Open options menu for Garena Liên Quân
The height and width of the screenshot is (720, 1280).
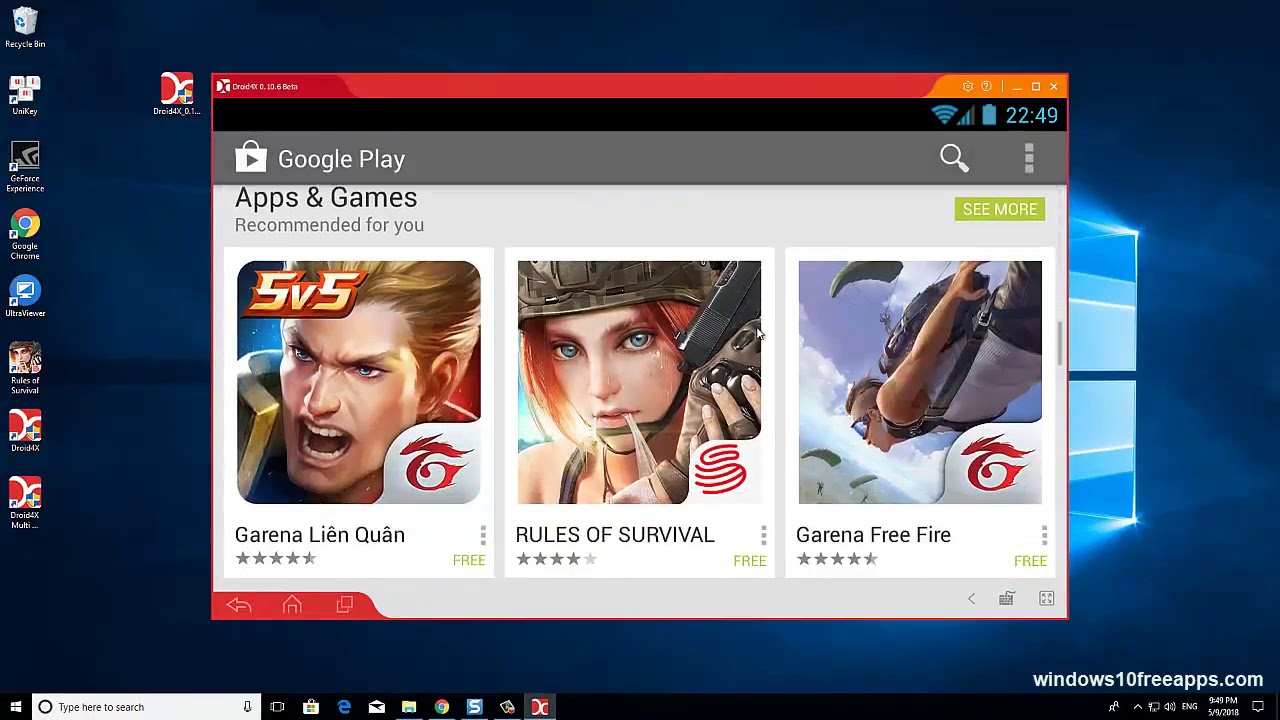[483, 535]
